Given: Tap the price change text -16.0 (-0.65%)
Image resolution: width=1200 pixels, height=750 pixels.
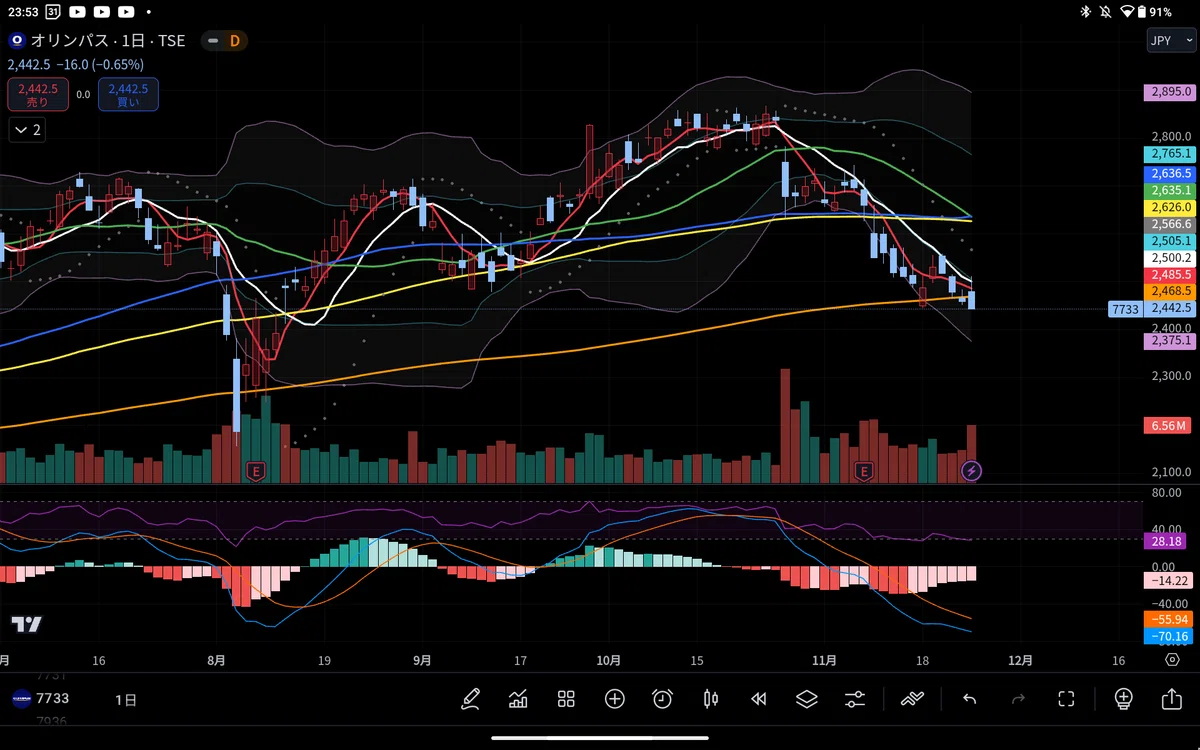Looking at the screenshot, I should 99,65.
